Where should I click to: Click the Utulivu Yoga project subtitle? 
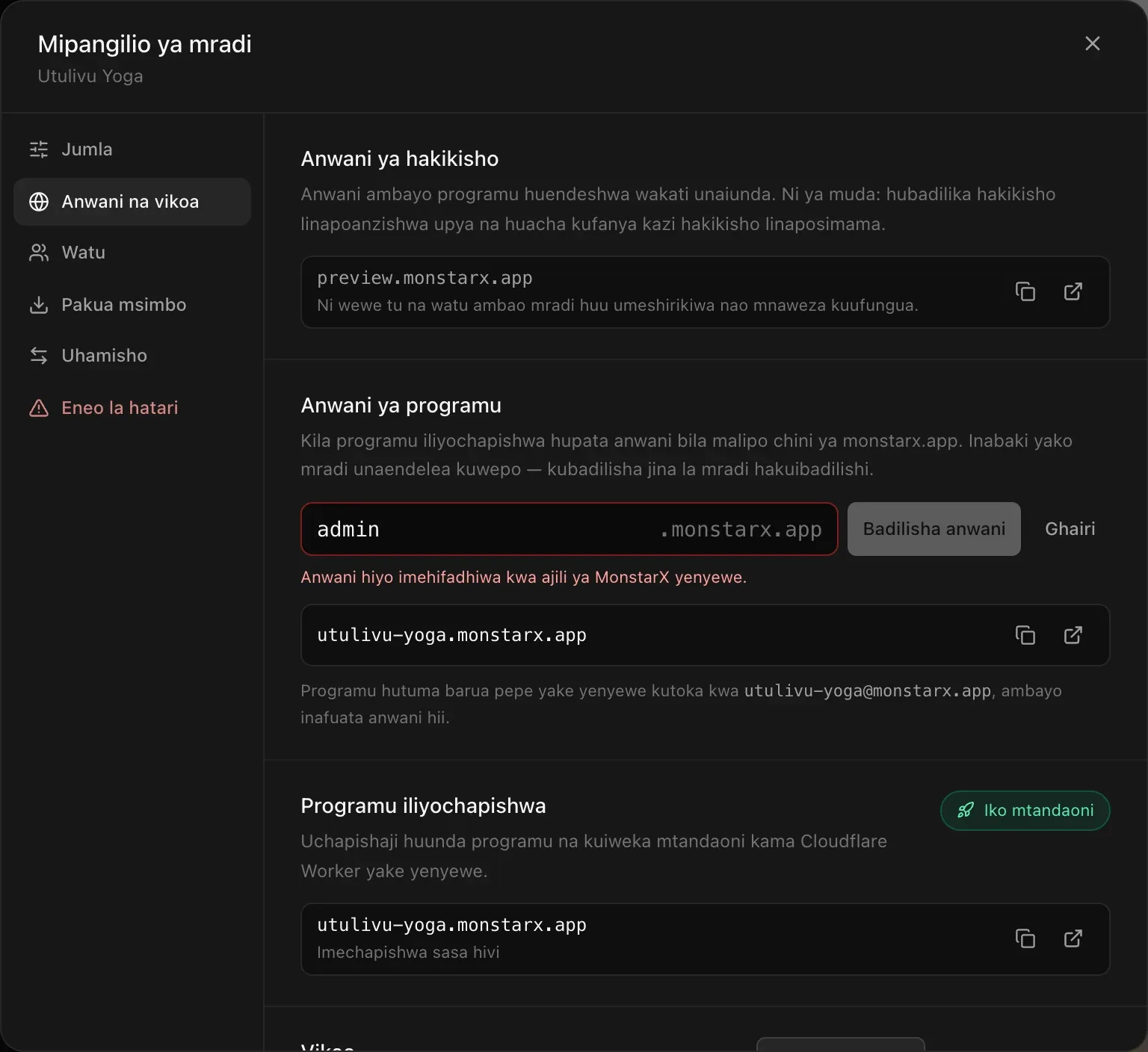point(90,76)
